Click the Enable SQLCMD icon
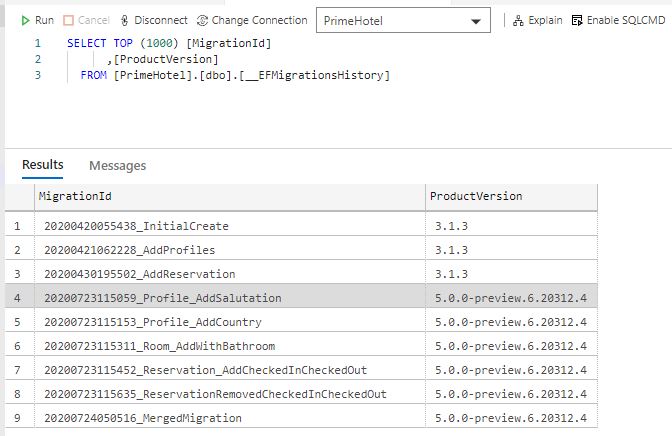Viewport: 672px width, 436px height. [x=577, y=20]
